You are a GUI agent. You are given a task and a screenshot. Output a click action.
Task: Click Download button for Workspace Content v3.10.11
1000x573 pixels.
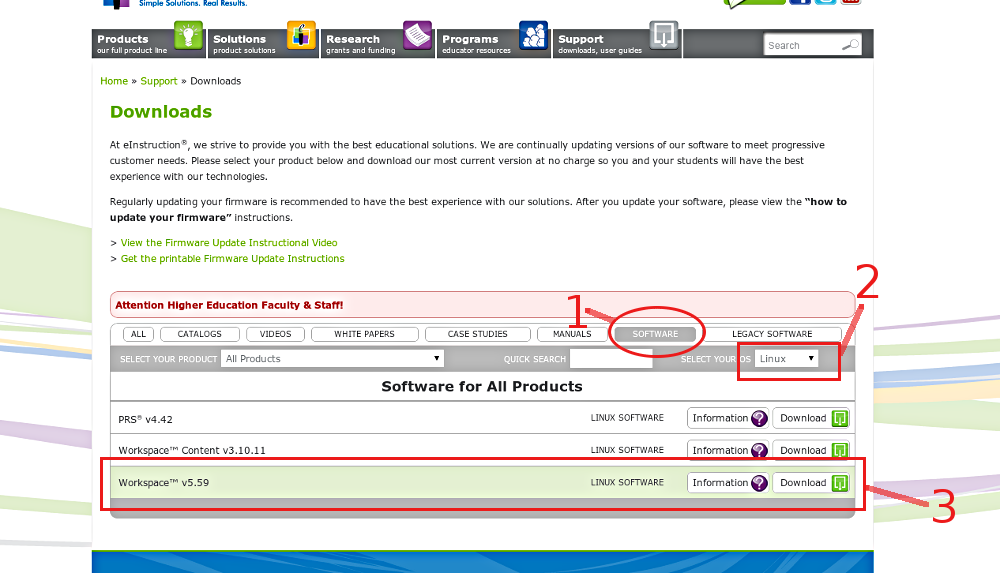(811, 450)
